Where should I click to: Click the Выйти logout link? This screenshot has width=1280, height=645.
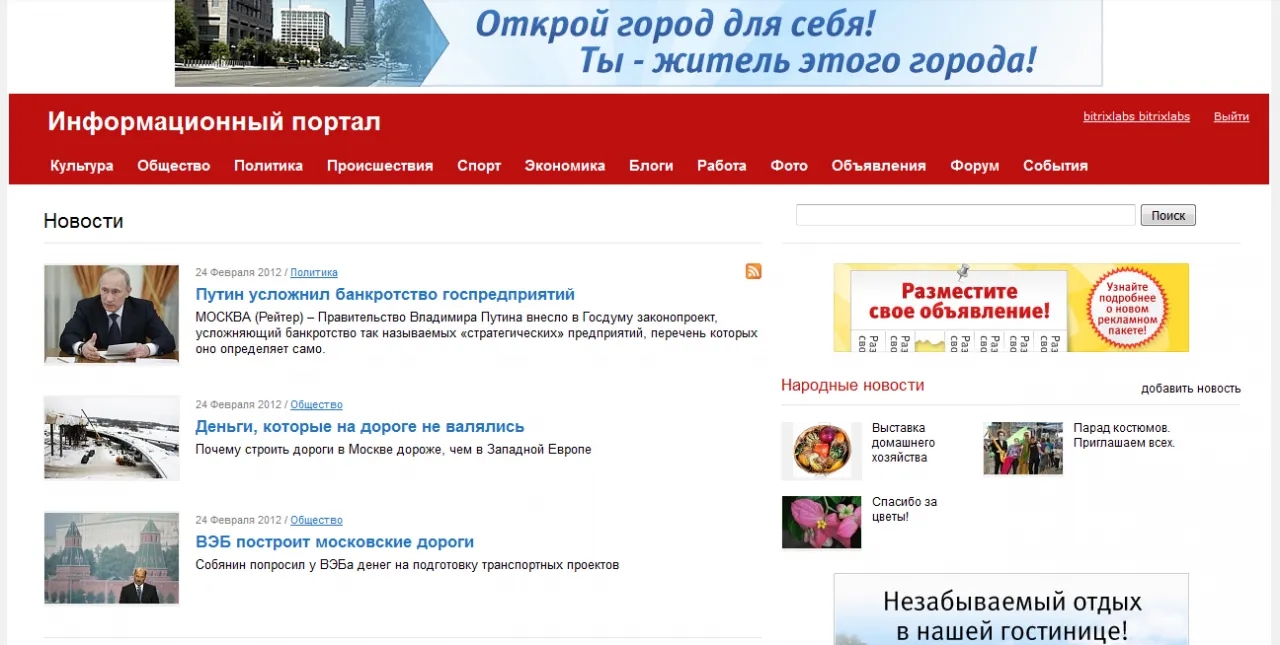click(x=1231, y=117)
